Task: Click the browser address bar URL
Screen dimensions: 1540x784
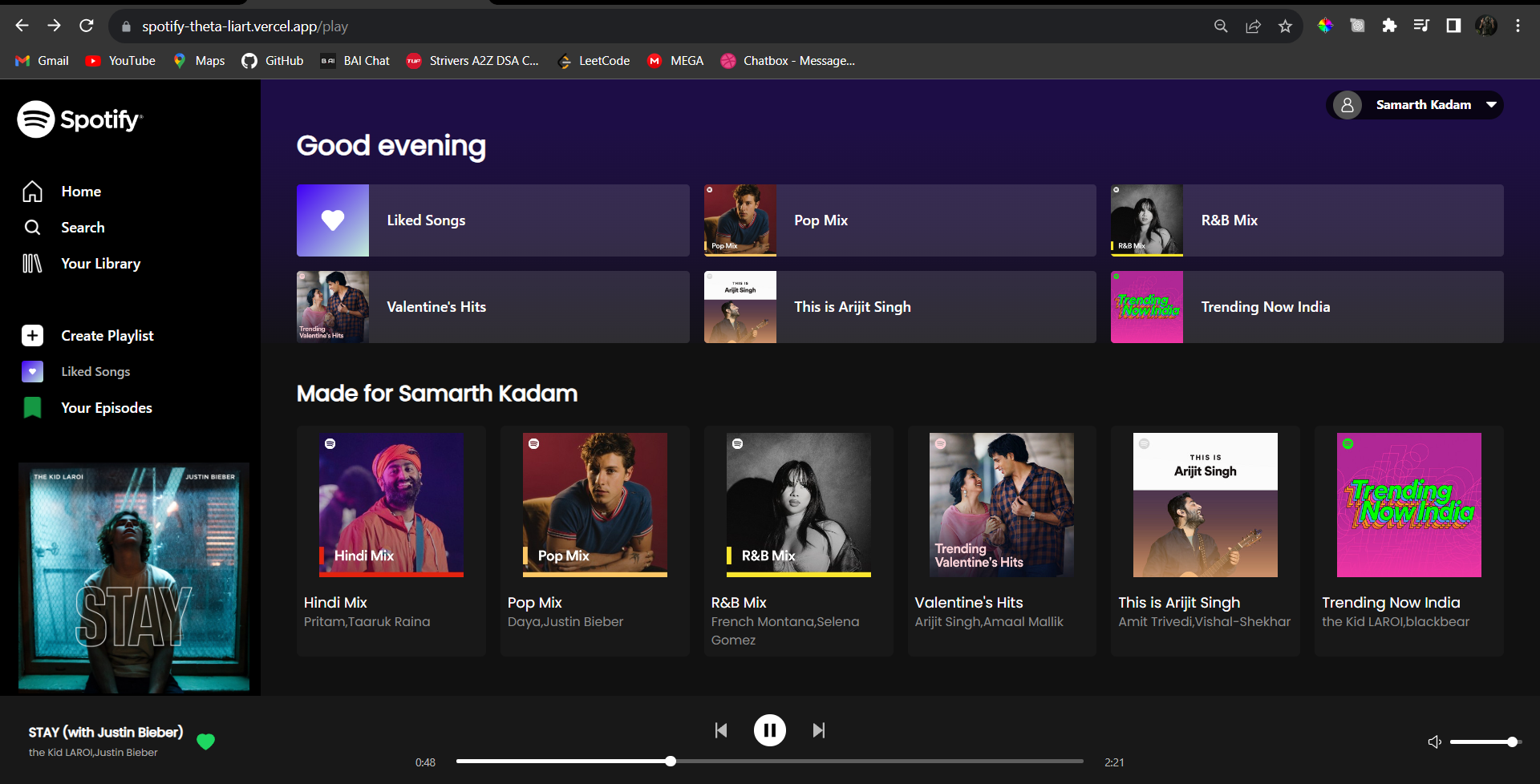Action: click(245, 26)
